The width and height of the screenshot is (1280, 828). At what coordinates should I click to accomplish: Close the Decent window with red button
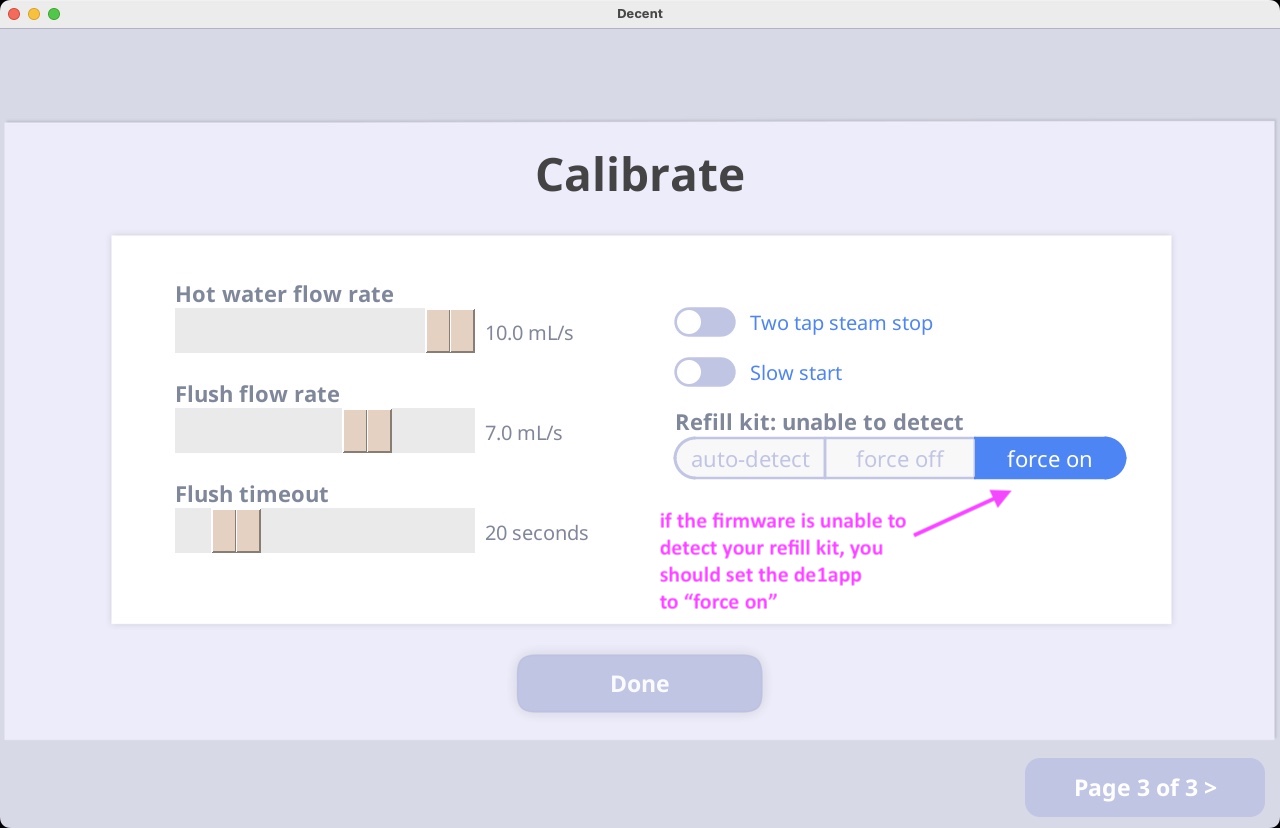[x=14, y=14]
